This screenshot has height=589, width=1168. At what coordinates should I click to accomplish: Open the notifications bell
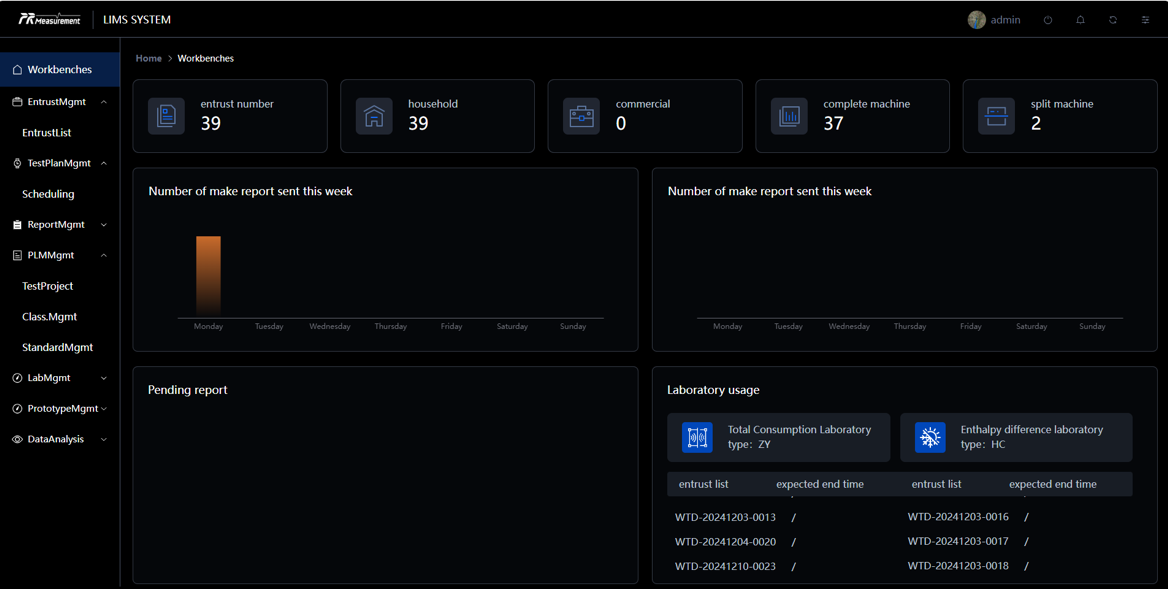(1080, 20)
